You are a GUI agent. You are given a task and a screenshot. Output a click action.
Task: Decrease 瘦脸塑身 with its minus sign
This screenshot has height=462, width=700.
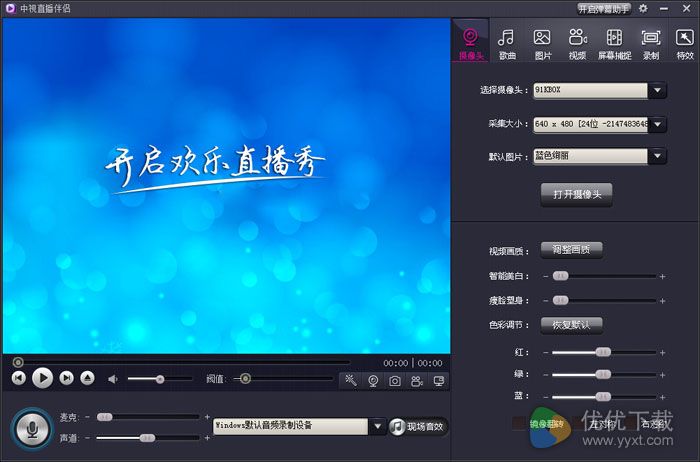pos(546,301)
